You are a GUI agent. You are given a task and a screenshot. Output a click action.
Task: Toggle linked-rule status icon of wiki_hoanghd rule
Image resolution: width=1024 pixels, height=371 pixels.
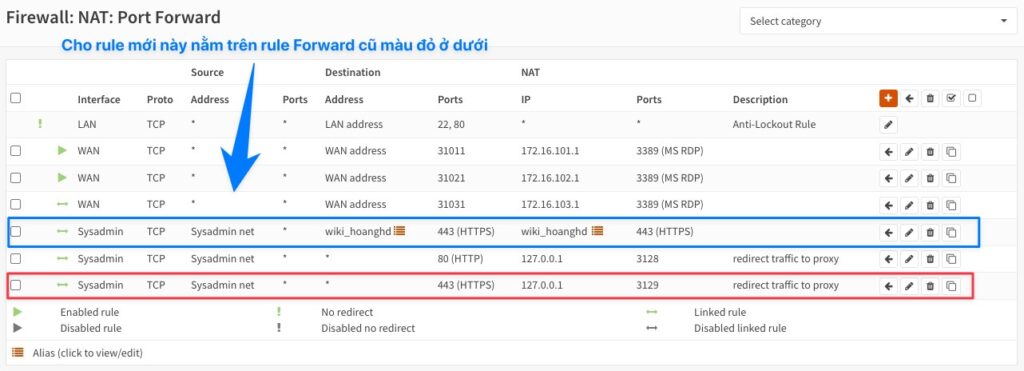[x=62, y=231]
